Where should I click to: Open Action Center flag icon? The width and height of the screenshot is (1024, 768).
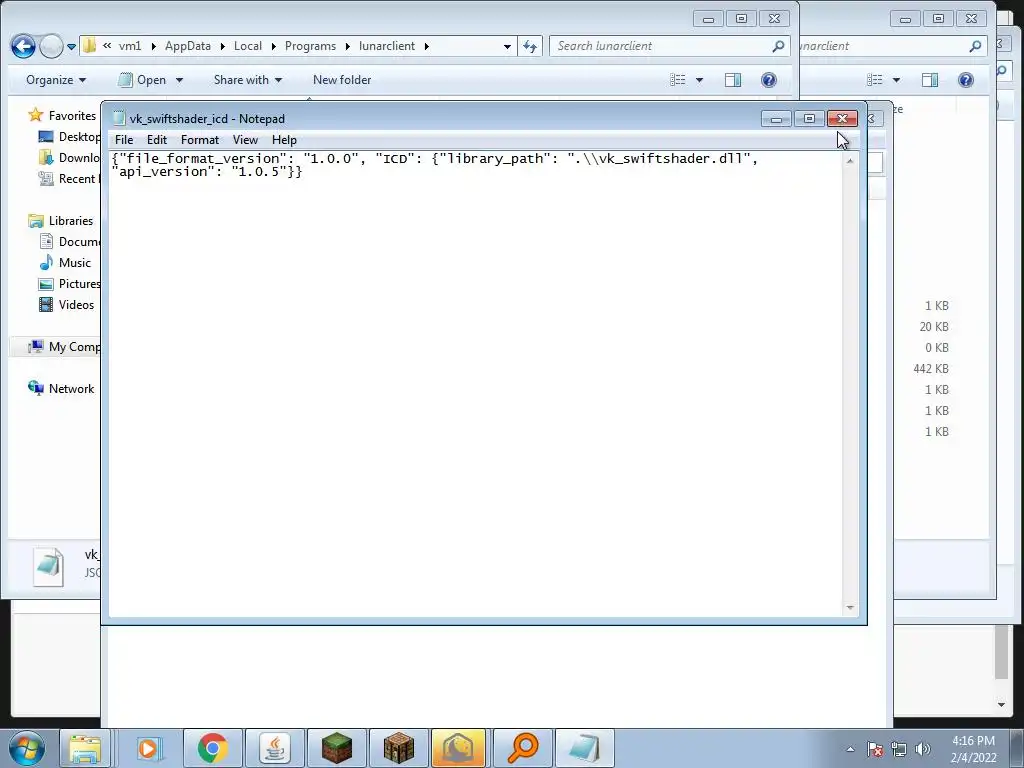pyautogui.click(x=875, y=749)
